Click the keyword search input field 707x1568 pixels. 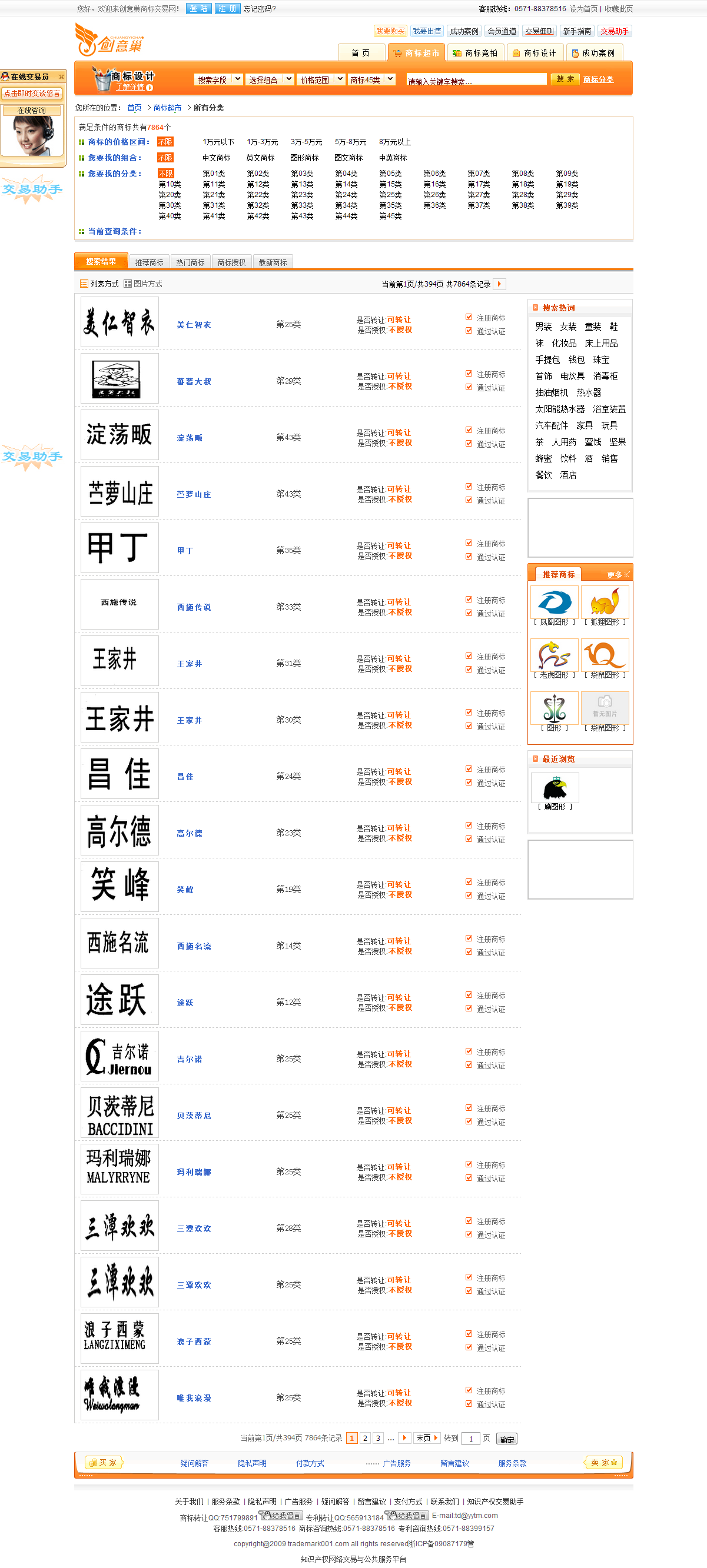tap(476, 81)
